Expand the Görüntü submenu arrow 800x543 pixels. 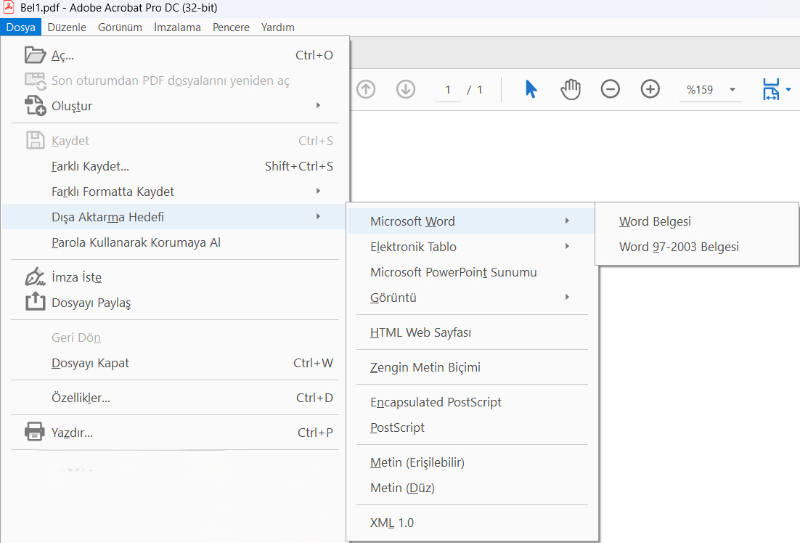point(567,297)
